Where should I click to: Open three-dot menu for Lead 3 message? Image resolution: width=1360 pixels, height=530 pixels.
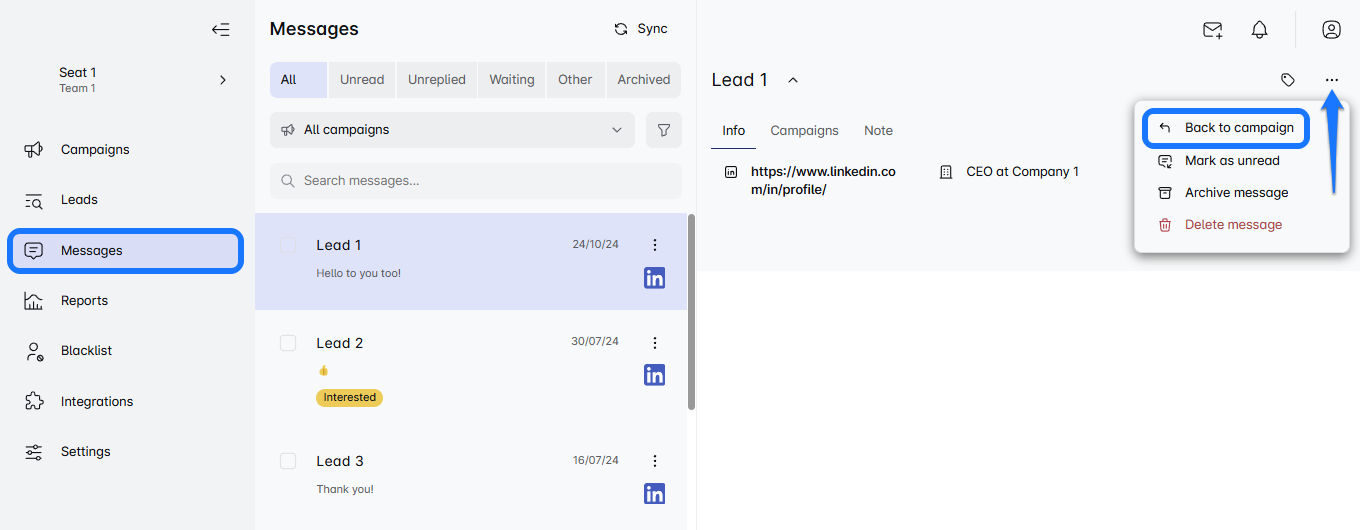coord(655,461)
